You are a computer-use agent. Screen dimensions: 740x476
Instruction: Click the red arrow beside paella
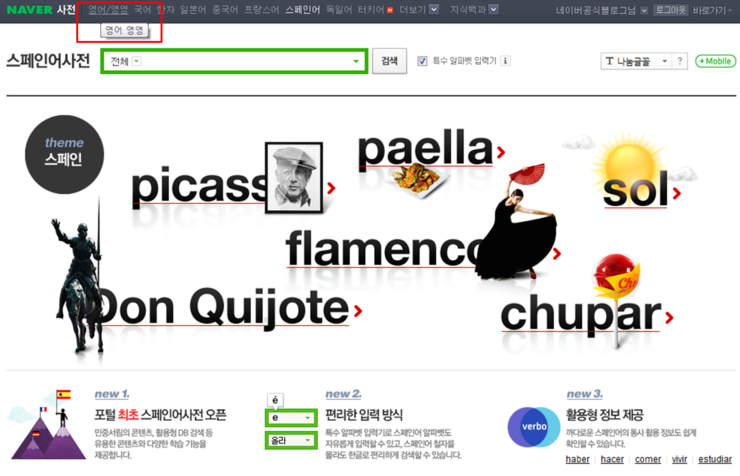[x=501, y=152]
